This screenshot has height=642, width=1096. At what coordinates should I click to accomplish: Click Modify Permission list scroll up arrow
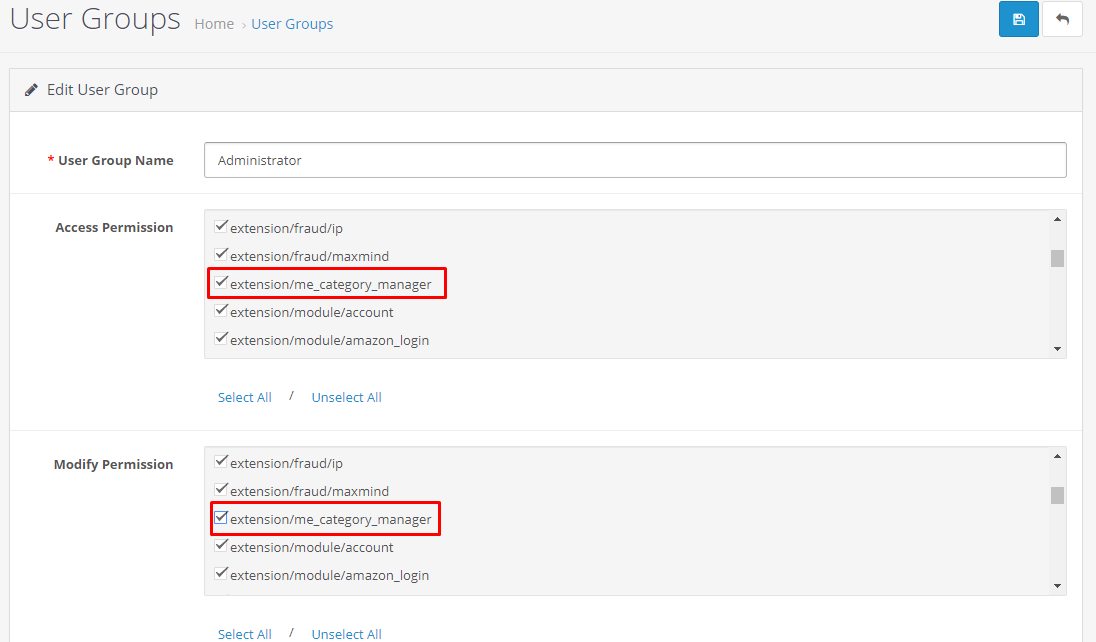[x=1058, y=457]
